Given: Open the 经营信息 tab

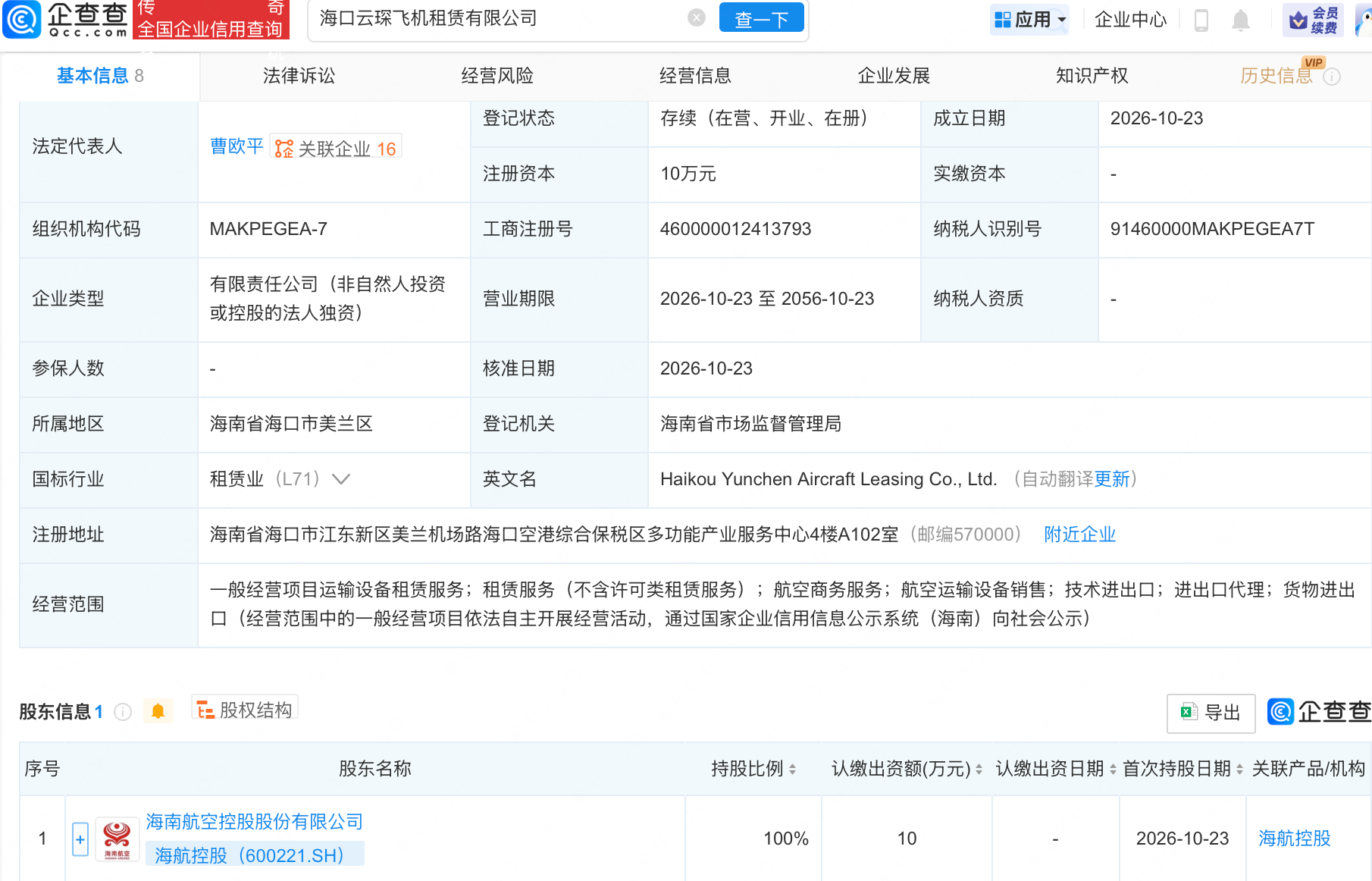Looking at the screenshot, I should click(x=695, y=76).
